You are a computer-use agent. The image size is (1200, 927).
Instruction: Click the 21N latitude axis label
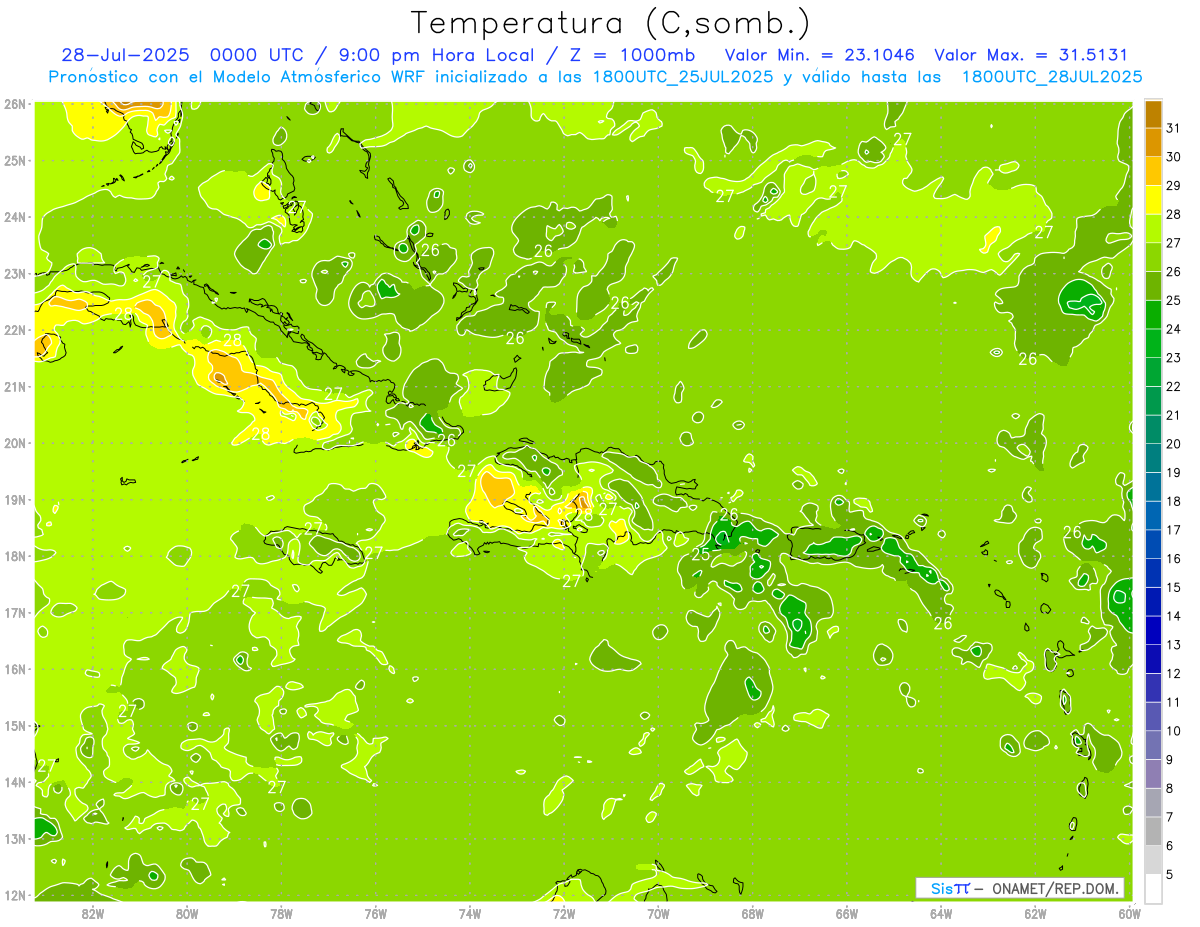point(15,386)
